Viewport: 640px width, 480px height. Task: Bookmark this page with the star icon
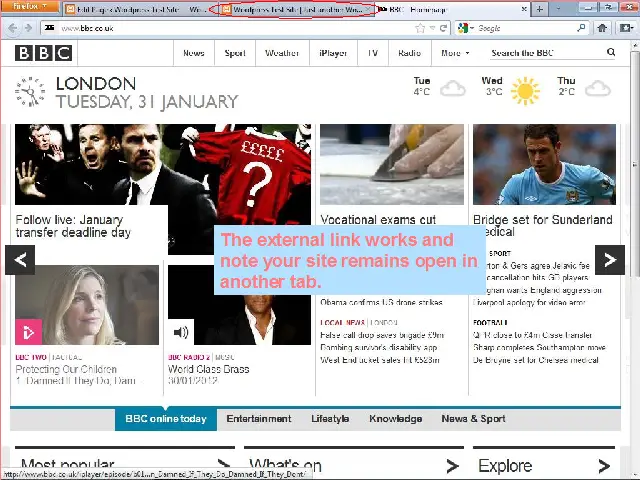(x=420, y=28)
